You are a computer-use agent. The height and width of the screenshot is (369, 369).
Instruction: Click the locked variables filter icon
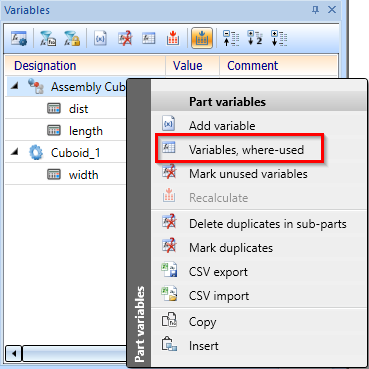pyautogui.click(x=72, y=38)
